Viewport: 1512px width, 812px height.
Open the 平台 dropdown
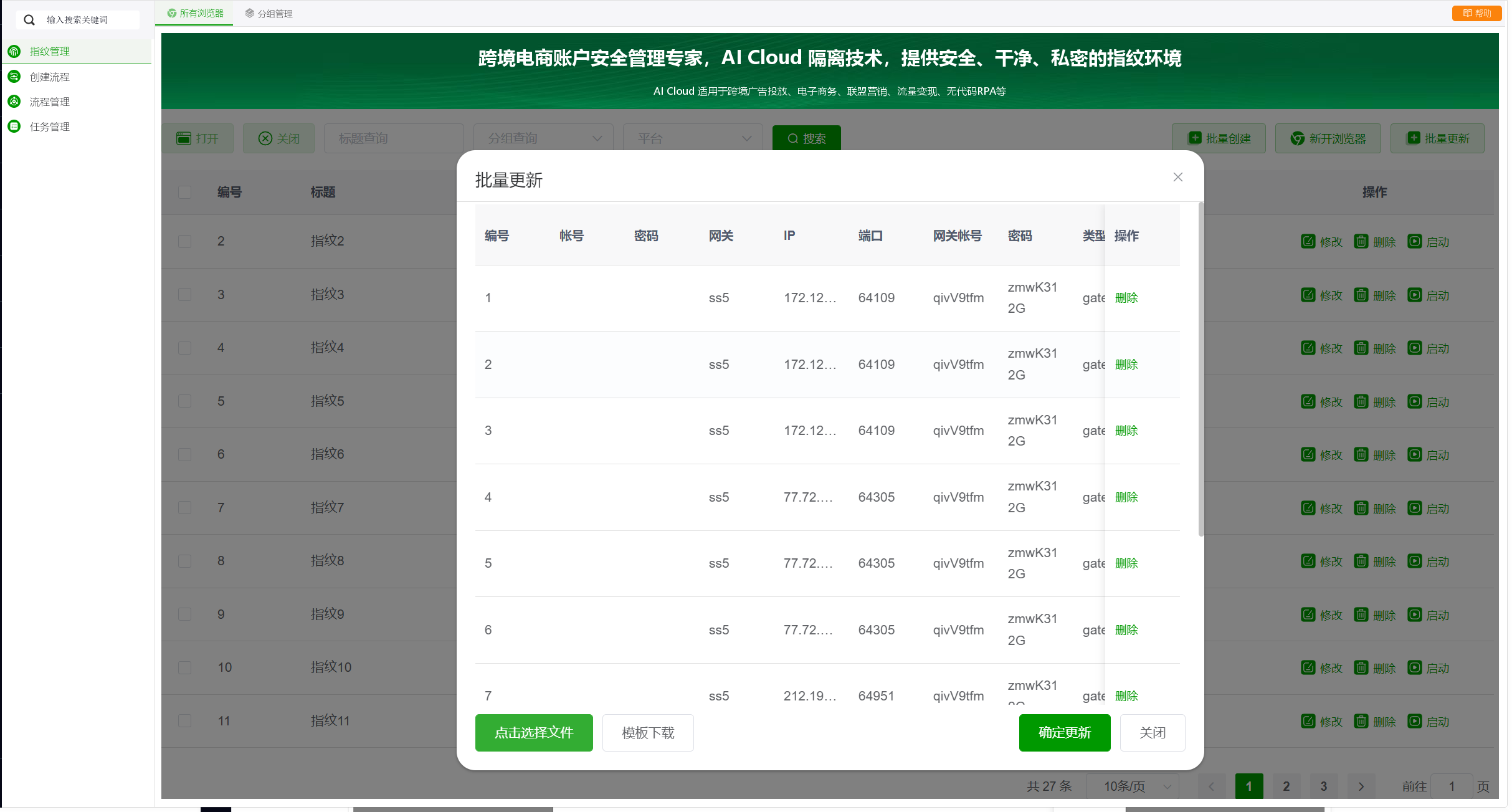[693, 138]
